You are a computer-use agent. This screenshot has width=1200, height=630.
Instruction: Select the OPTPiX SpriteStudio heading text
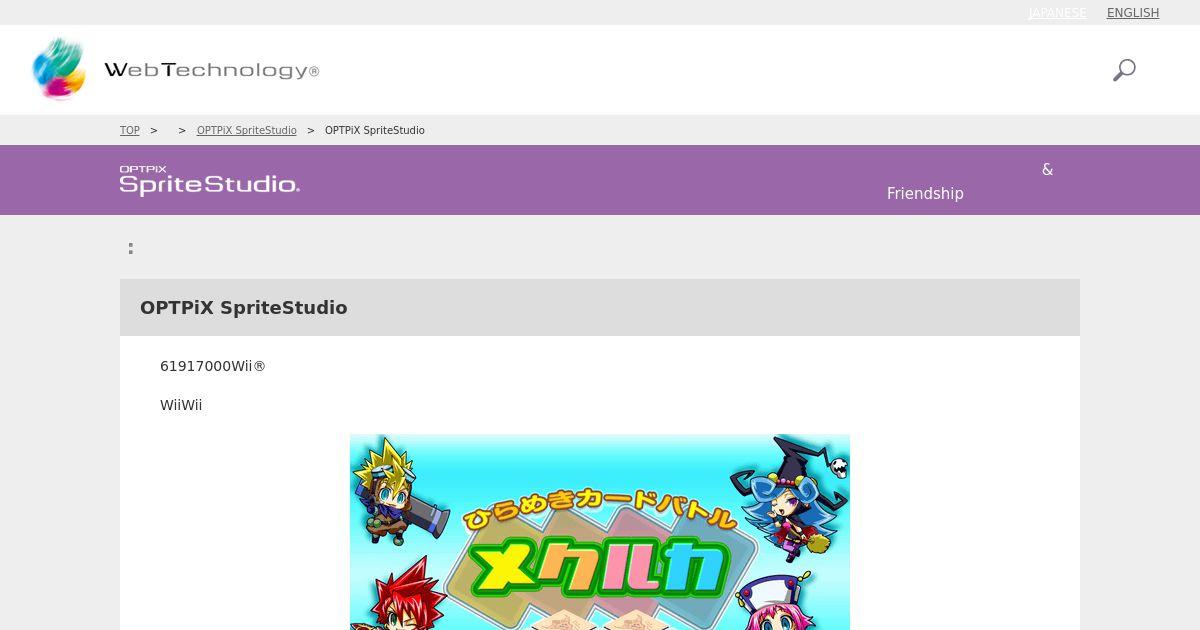point(244,308)
